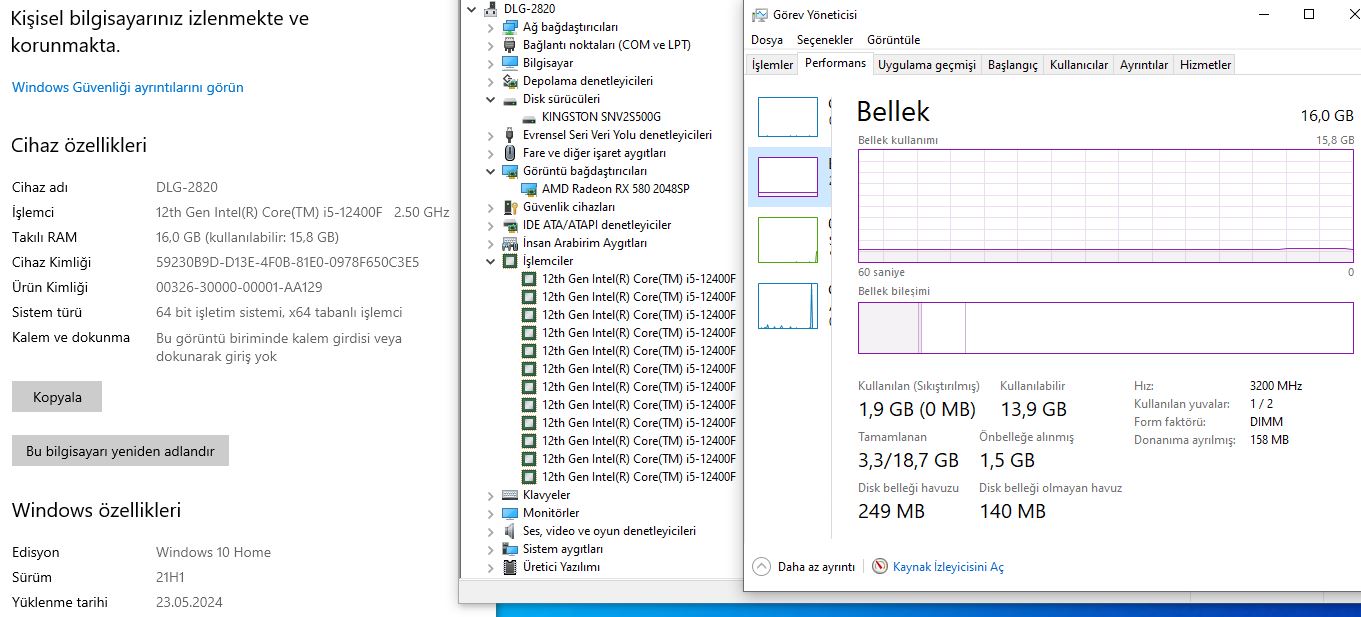Expand the Monitörler node arrow

(x=490, y=513)
